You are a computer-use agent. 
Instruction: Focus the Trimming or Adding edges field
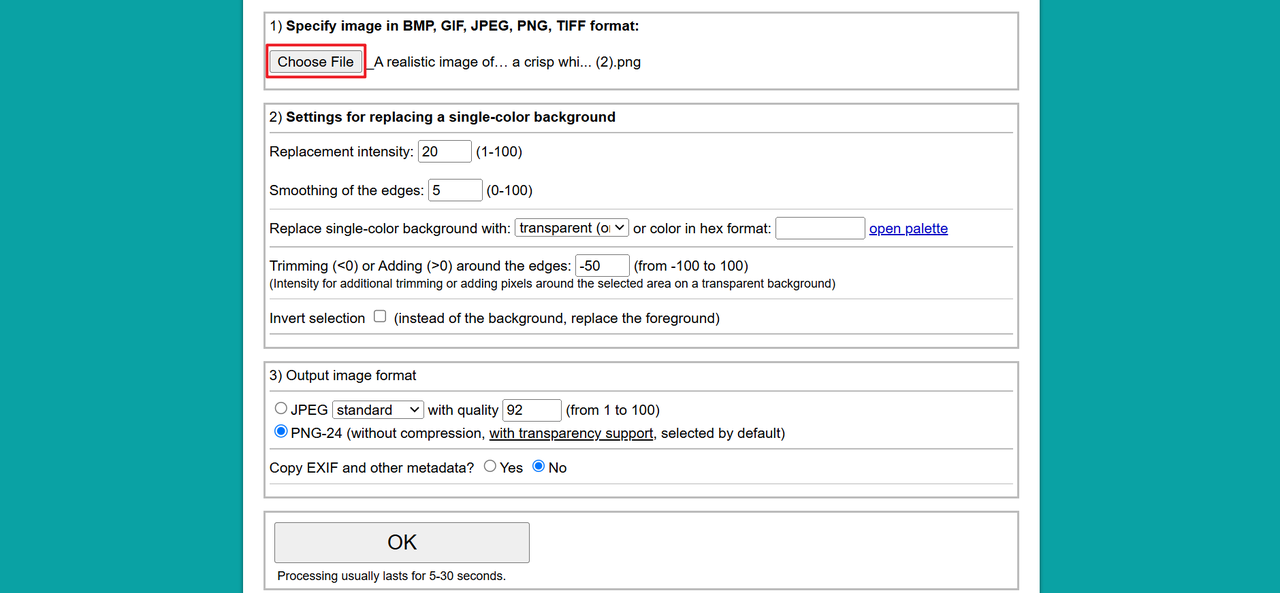[602, 266]
